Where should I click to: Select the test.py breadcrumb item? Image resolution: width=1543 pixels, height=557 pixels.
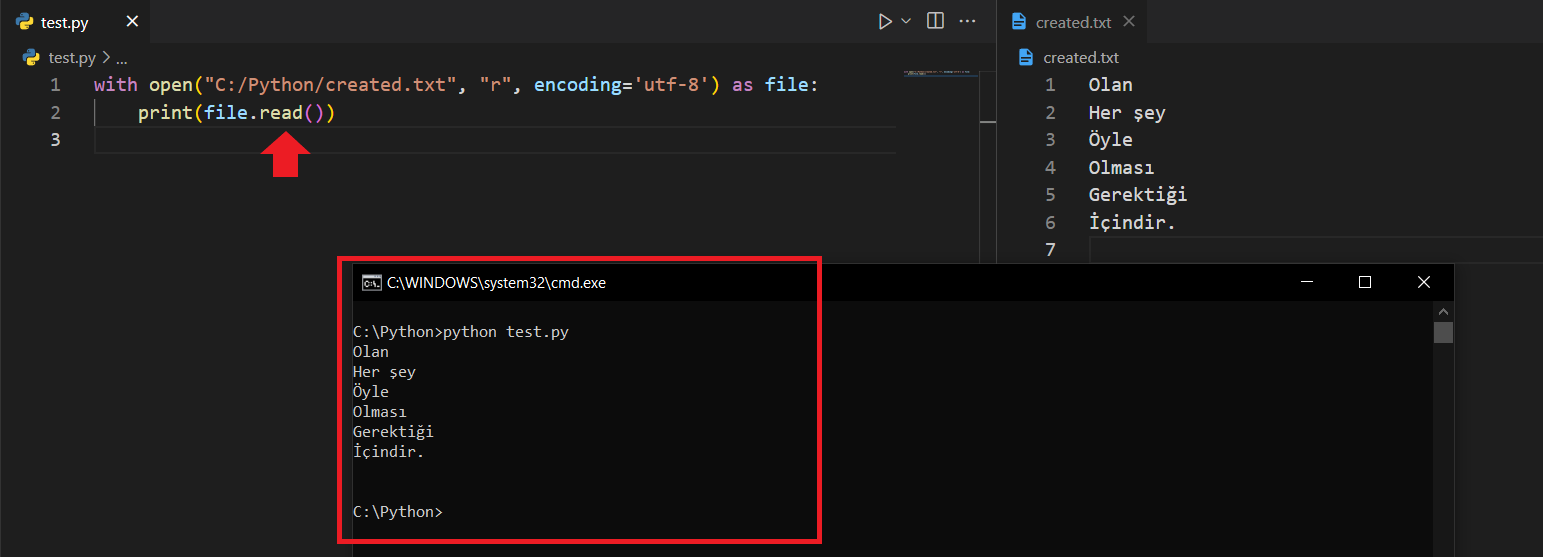pos(74,58)
